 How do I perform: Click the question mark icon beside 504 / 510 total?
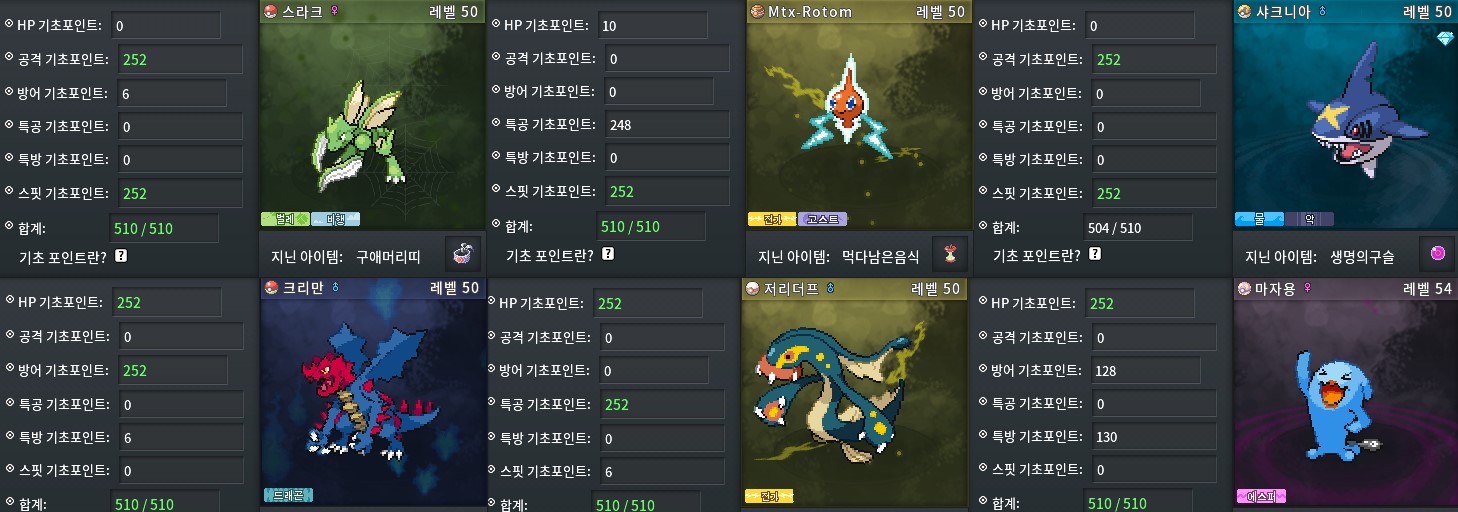pyautogui.click(x=1095, y=254)
